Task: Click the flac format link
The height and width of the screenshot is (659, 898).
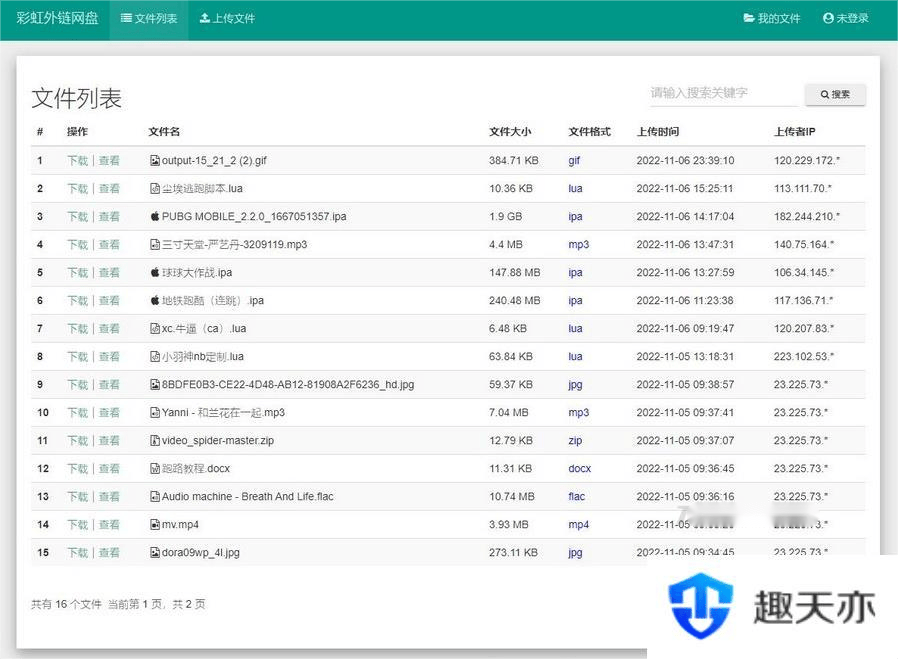Action: (x=577, y=497)
